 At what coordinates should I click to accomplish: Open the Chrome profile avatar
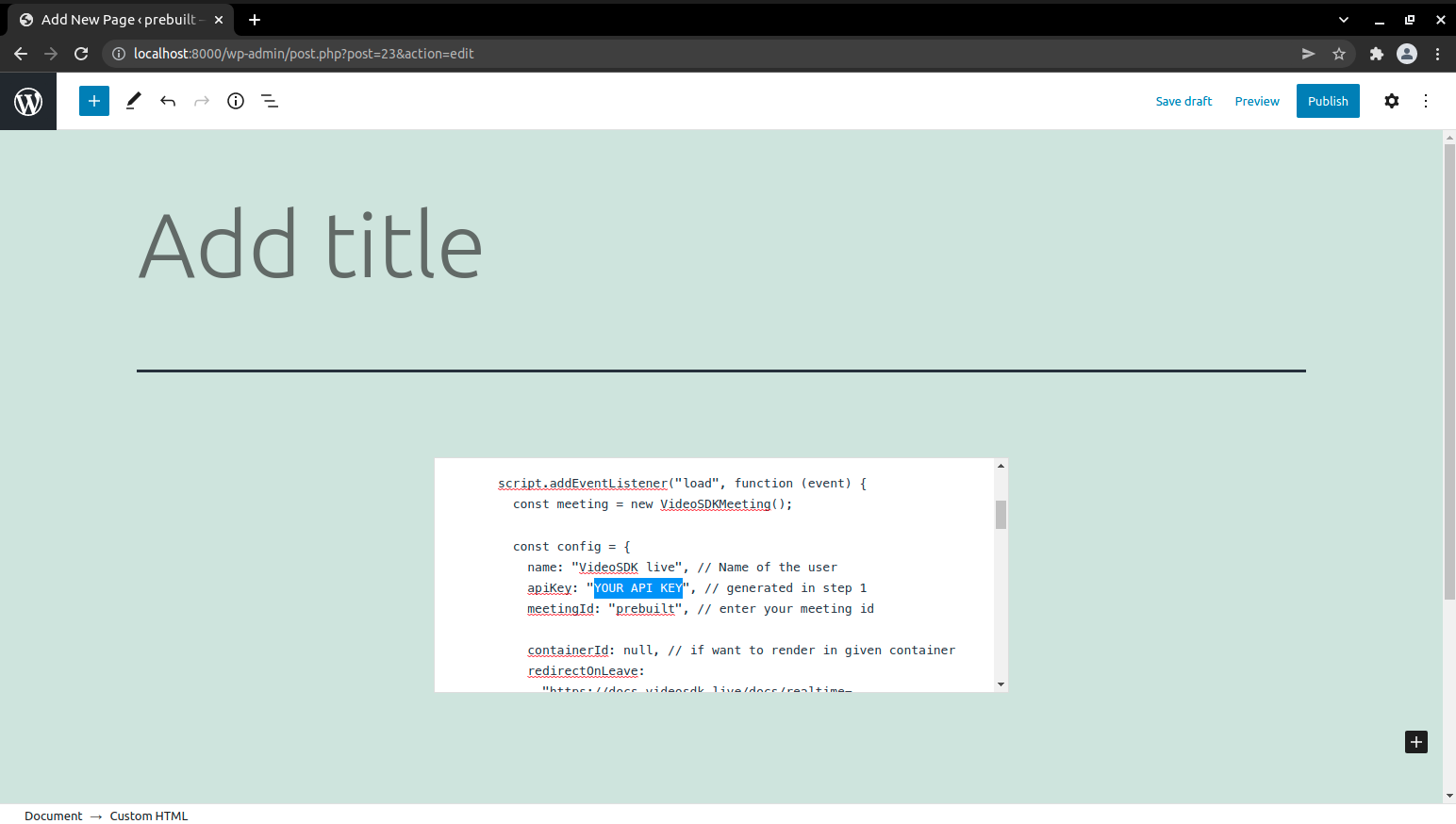point(1407,54)
